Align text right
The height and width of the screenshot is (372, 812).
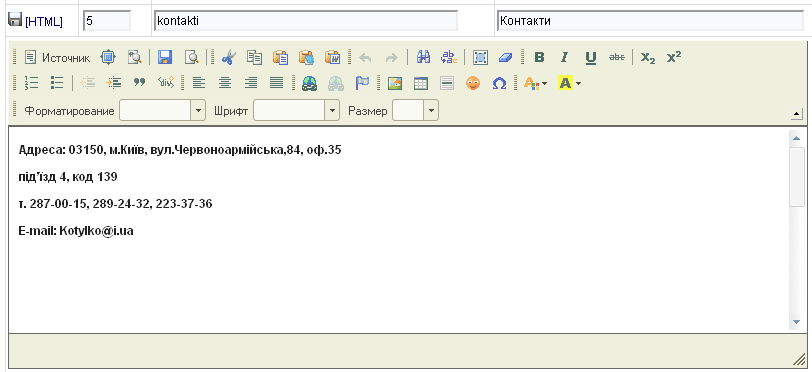click(251, 83)
